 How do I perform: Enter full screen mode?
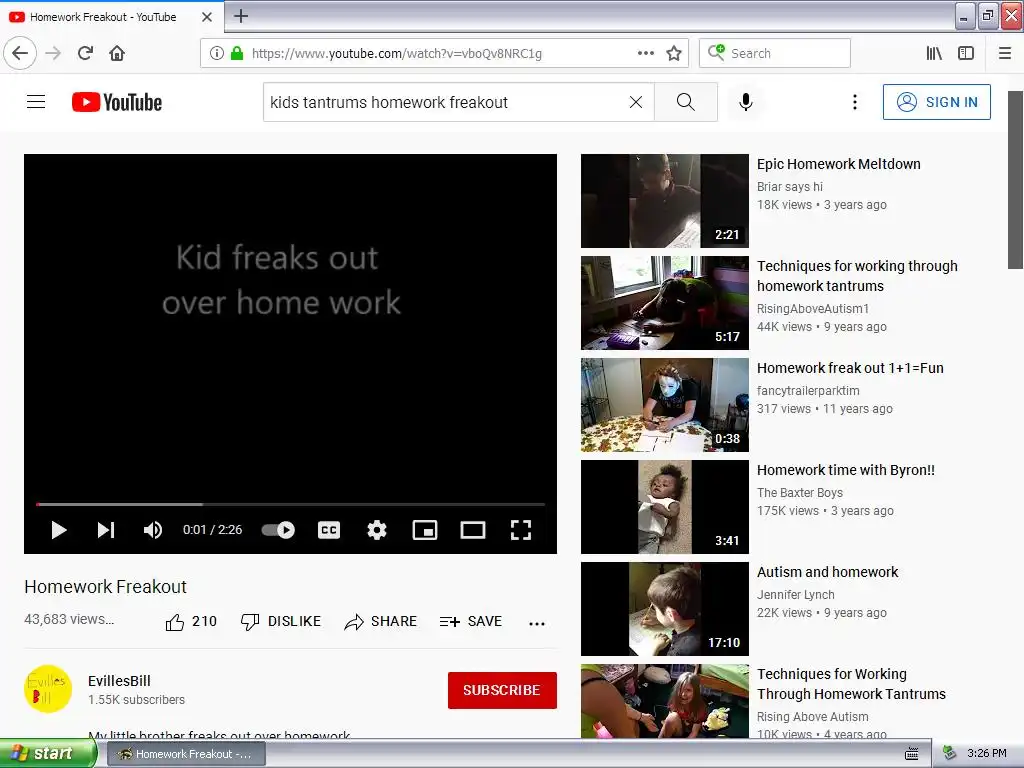[x=520, y=530]
